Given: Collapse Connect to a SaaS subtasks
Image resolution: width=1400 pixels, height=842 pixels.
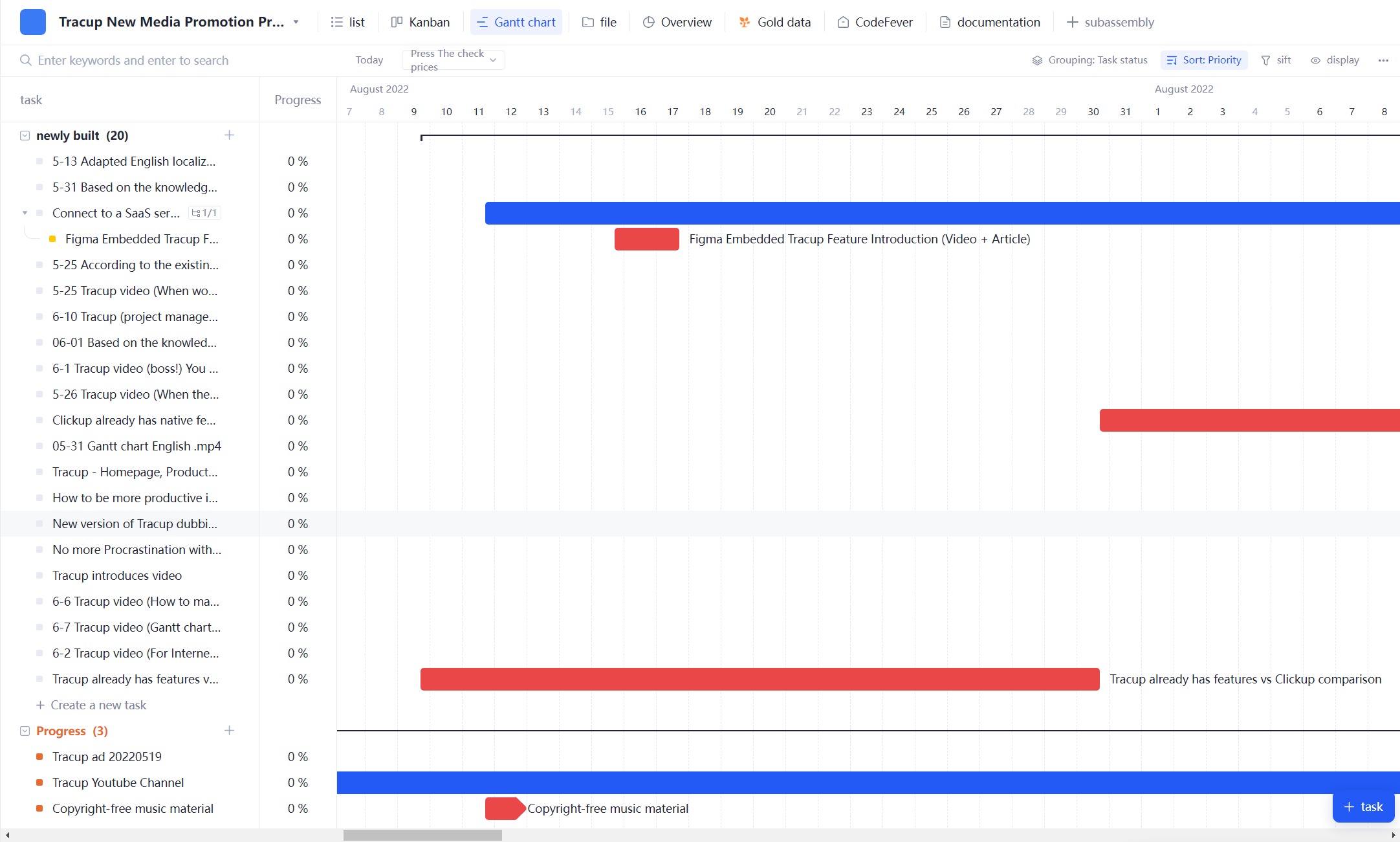Looking at the screenshot, I should click(x=25, y=213).
